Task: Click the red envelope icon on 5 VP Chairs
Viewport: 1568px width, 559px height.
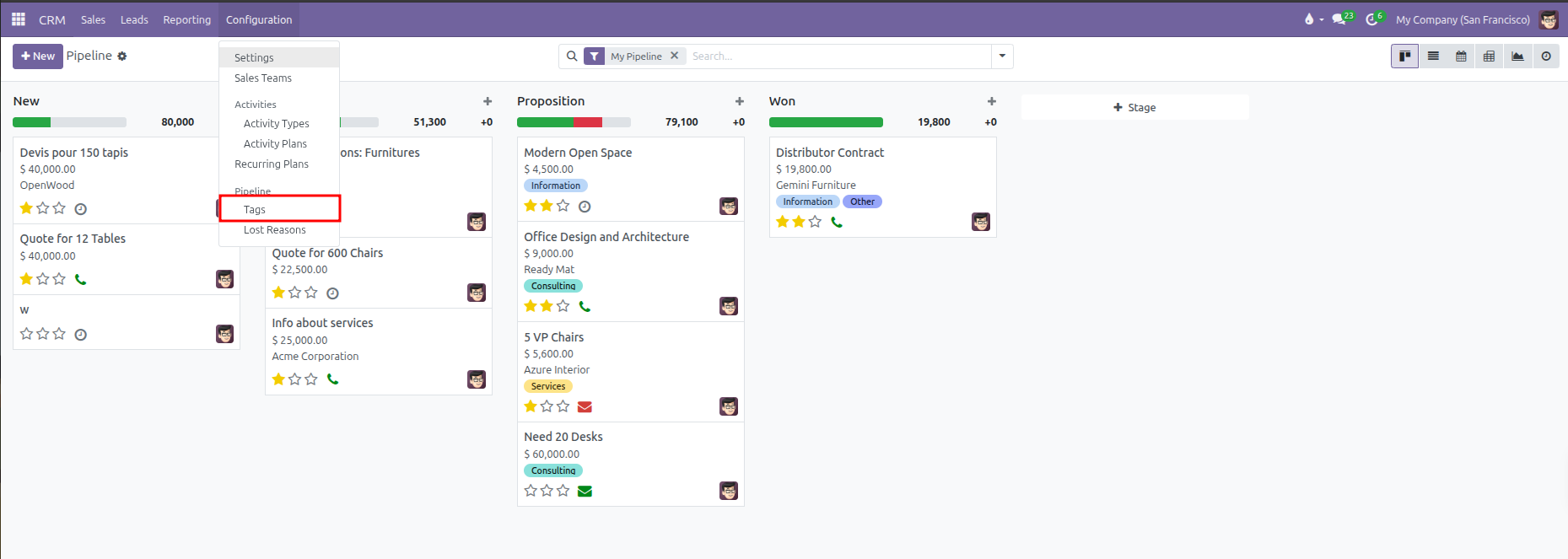Action: pyautogui.click(x=585, y=407)
